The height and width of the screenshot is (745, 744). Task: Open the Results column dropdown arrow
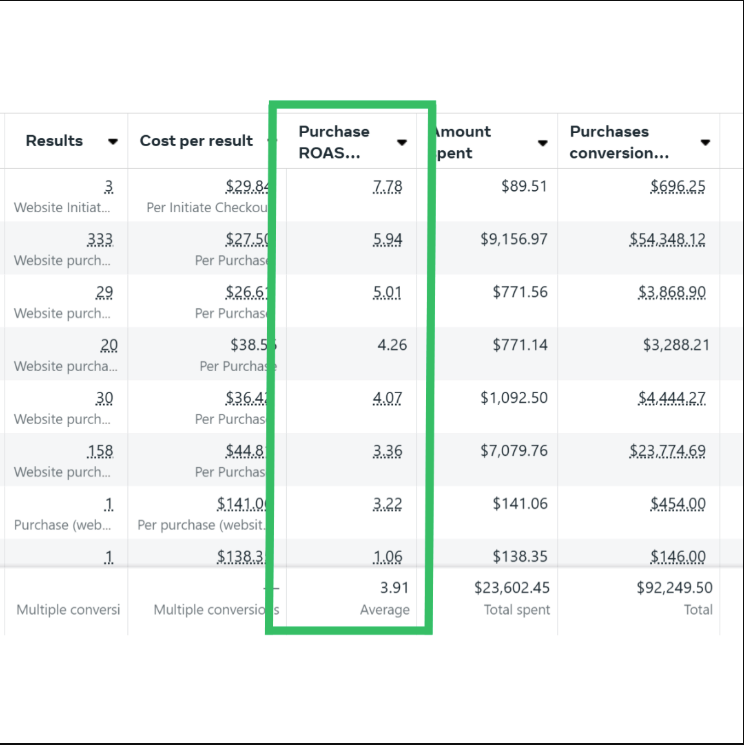[113, 142]
